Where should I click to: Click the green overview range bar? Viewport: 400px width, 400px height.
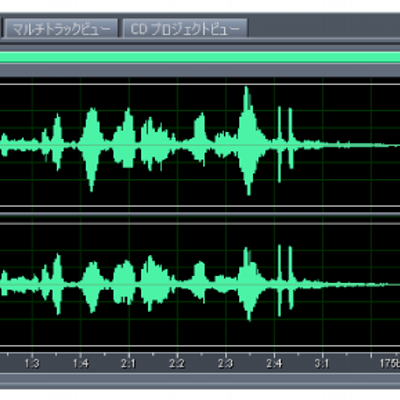coord(200,57)
